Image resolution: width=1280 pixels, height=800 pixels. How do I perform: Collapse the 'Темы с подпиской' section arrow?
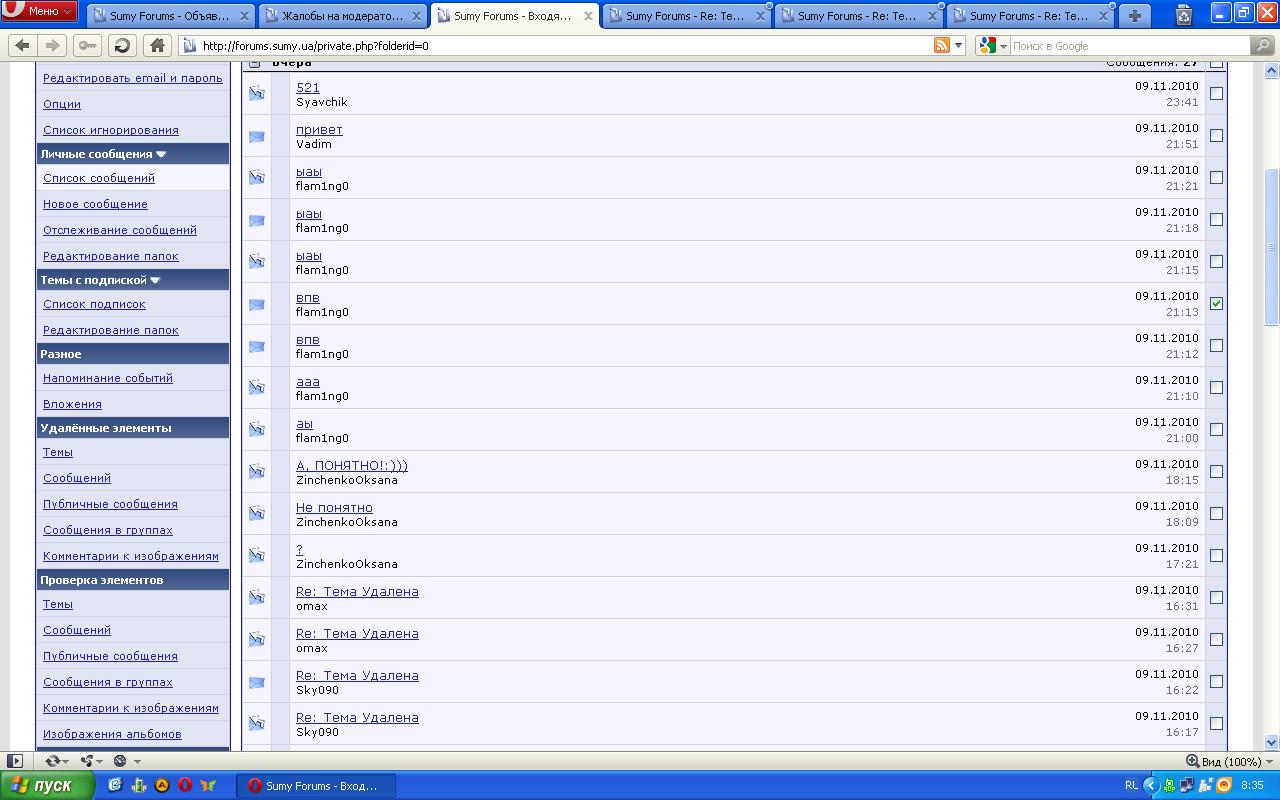[x=155, y=280]
